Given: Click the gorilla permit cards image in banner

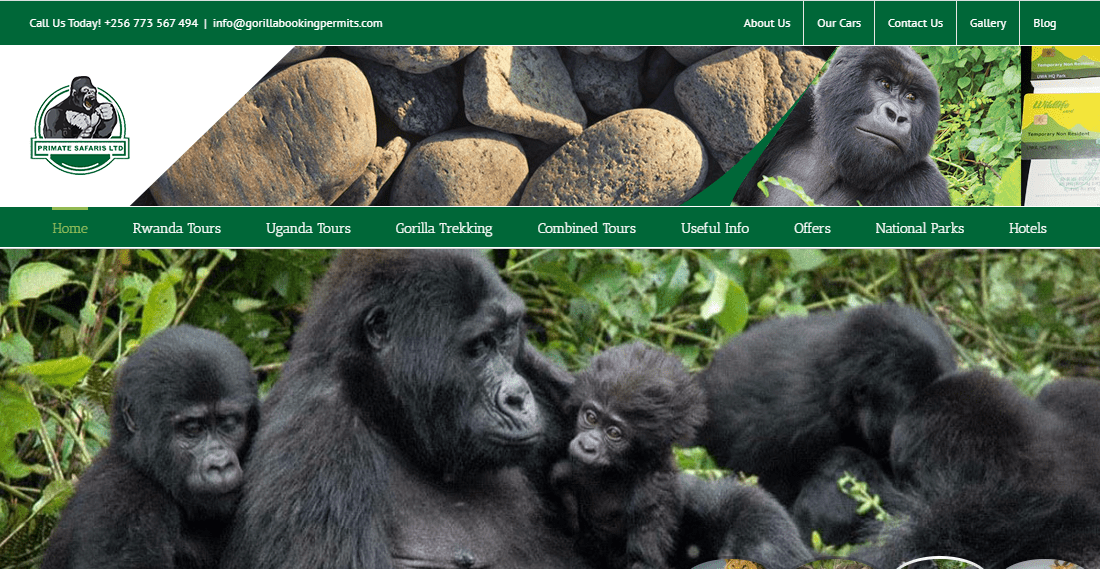Looking at the screenshot, I should tap(1060, 126).
